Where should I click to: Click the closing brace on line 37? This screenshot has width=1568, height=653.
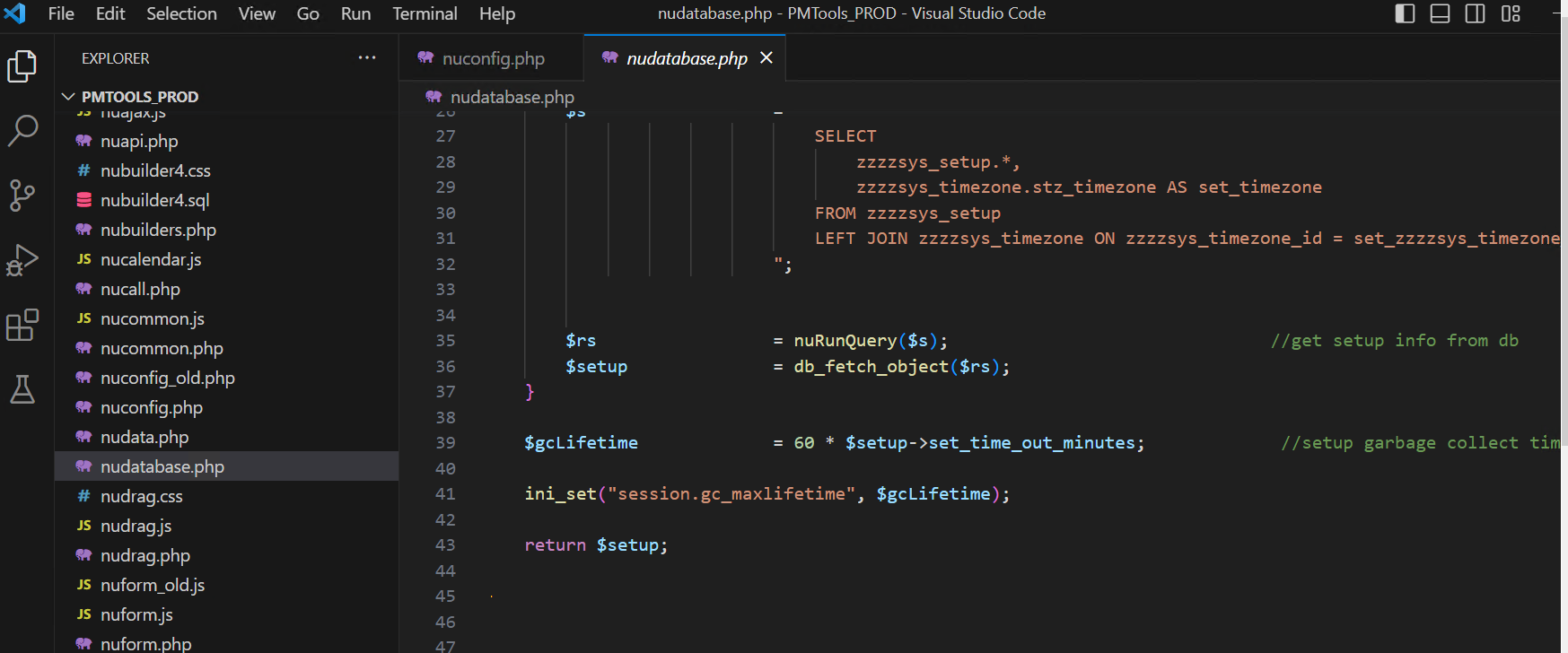tap(530, 392)
